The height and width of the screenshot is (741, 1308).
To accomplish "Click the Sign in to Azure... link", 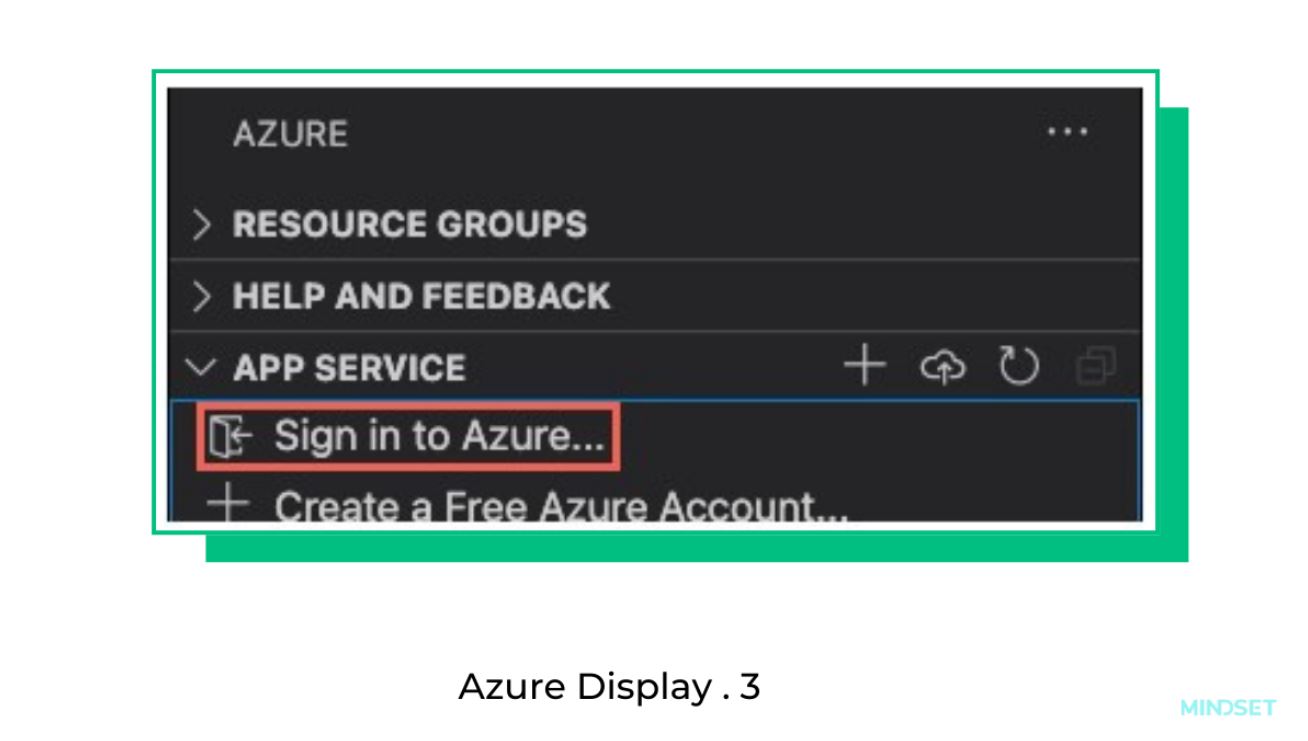I will 440,437.
